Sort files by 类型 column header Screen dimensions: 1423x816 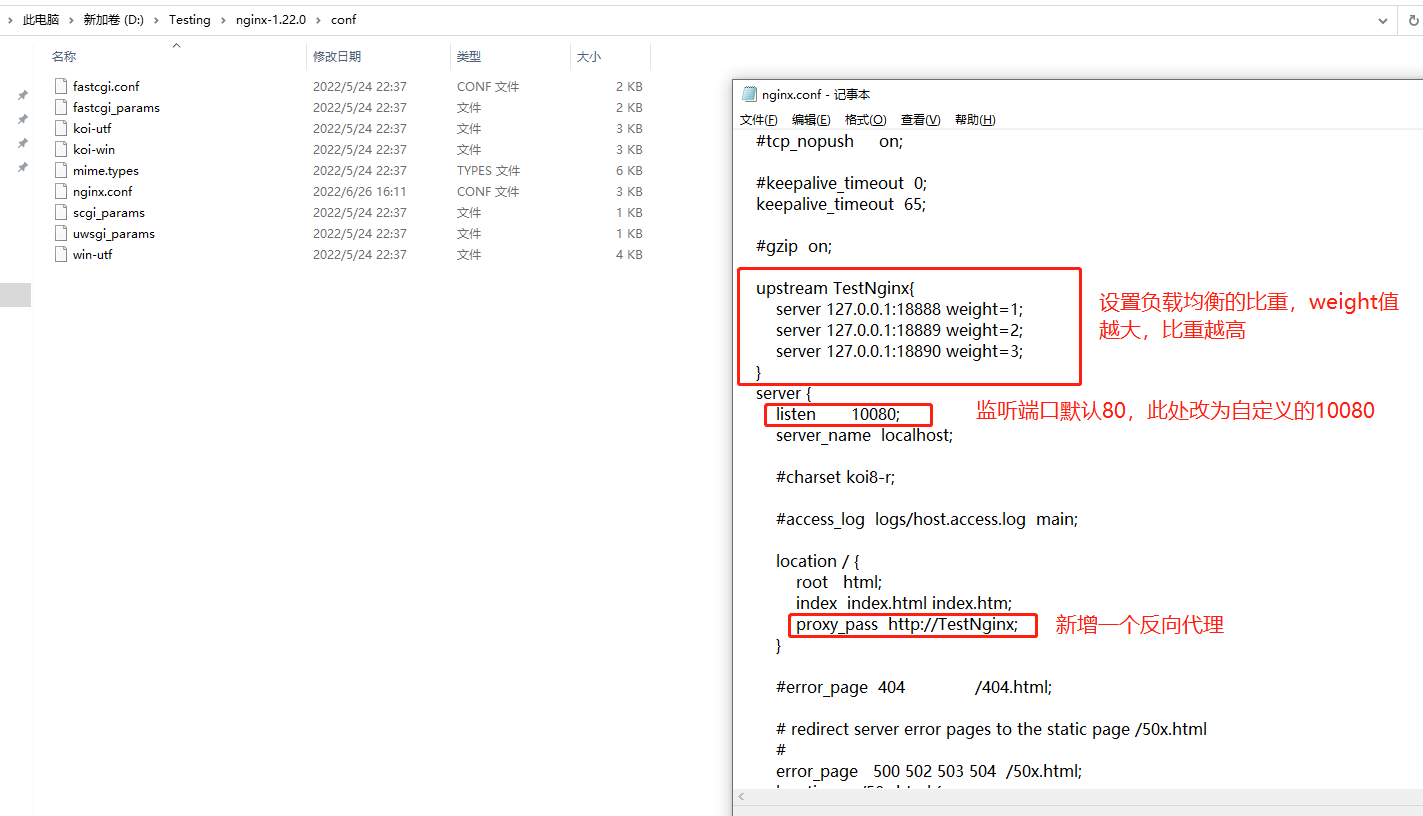[x=469, y=57]
